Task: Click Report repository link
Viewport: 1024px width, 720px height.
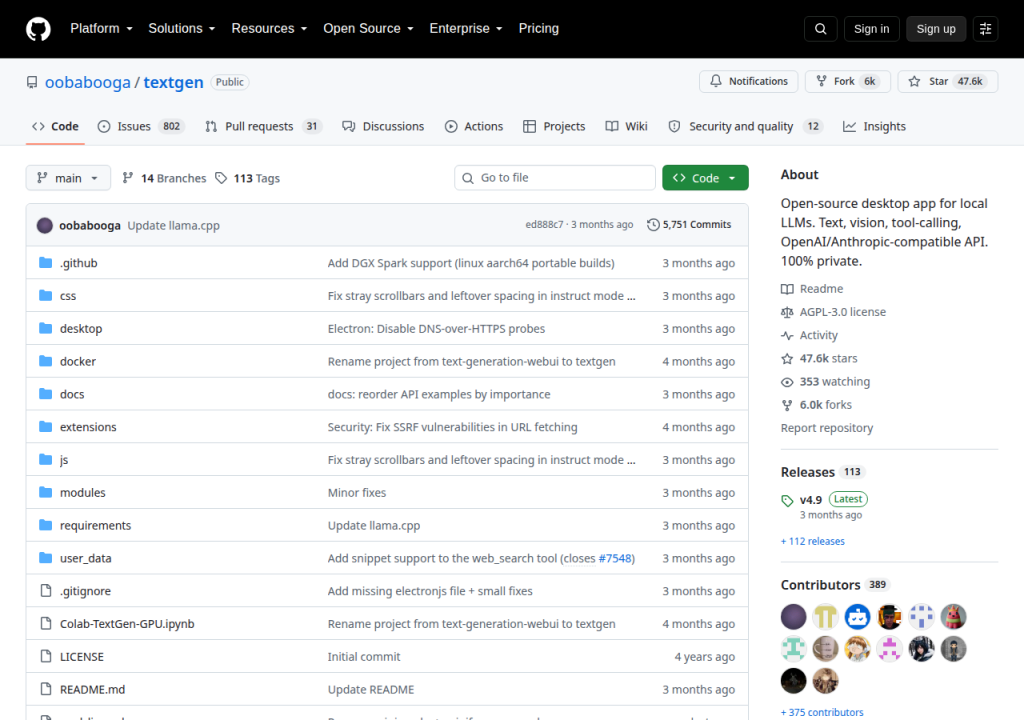Action: 827,428
